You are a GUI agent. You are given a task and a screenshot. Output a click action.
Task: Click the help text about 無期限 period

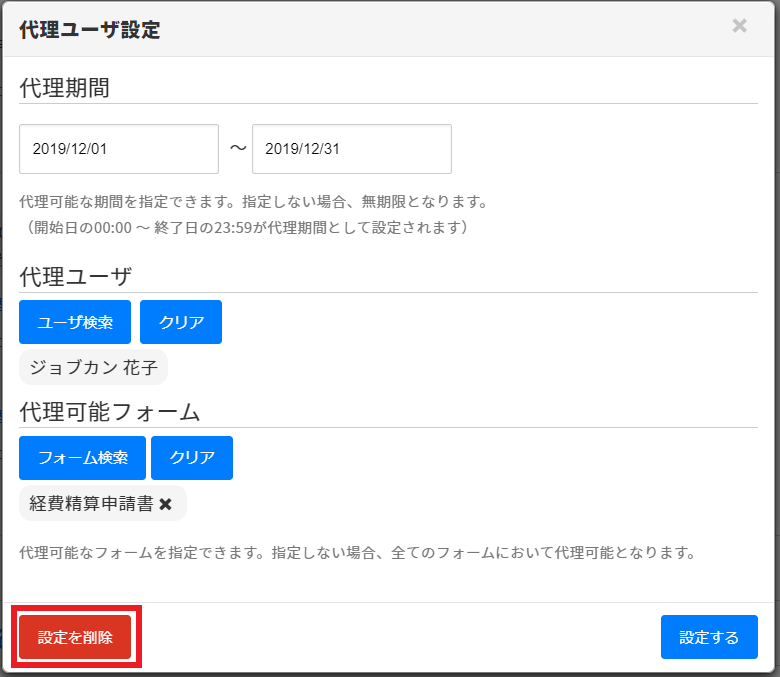point(254,201)
